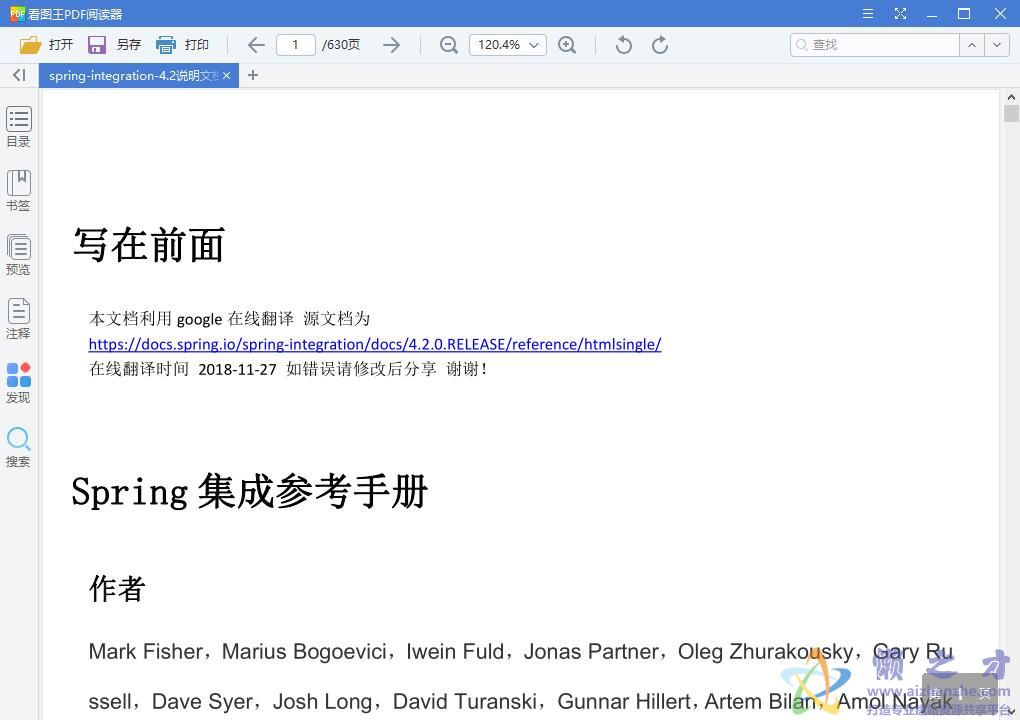
Task: Open a PDF file with 打开
Action: (46, 45)
